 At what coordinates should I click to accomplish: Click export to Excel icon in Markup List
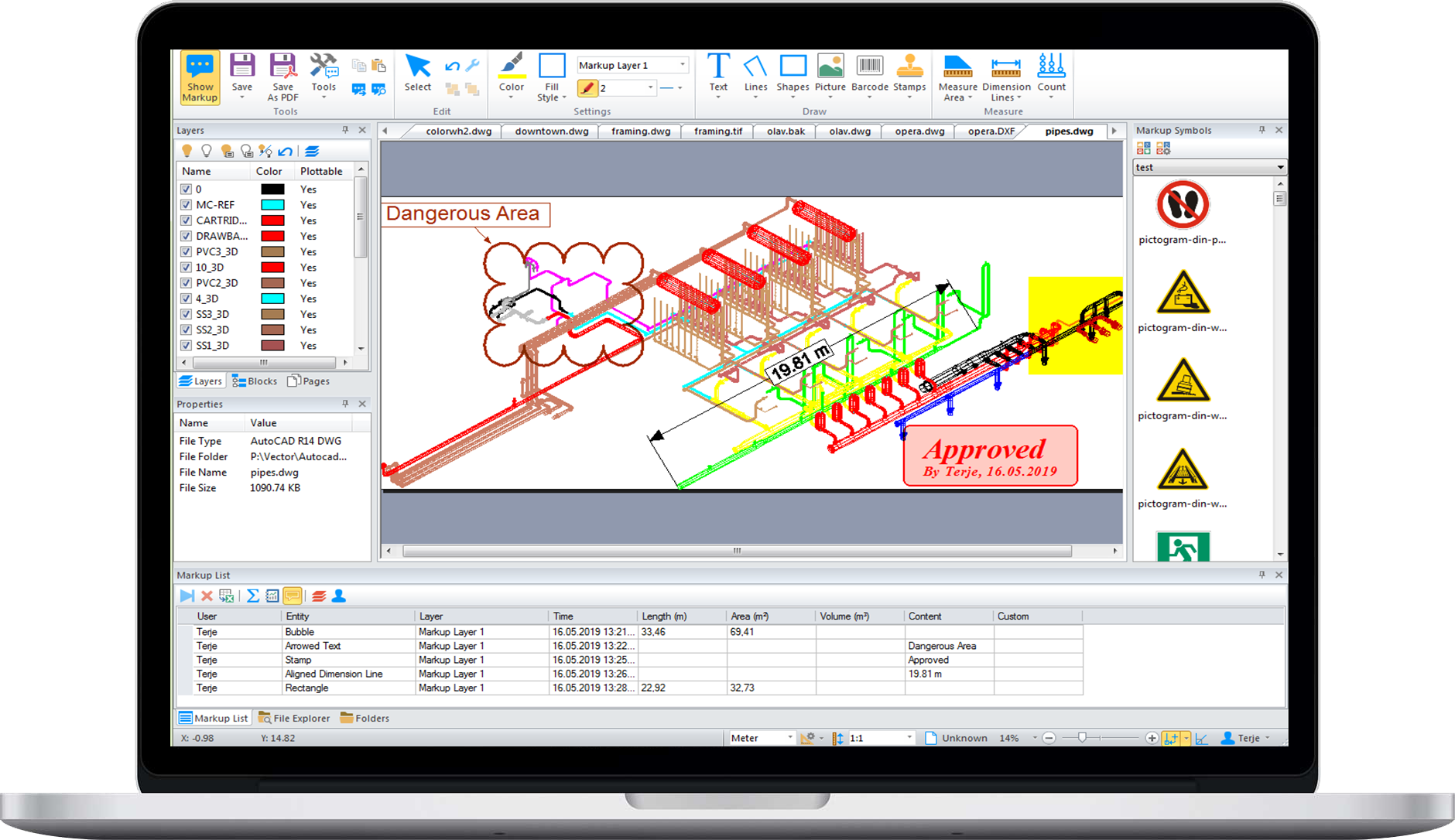(227, 596)
